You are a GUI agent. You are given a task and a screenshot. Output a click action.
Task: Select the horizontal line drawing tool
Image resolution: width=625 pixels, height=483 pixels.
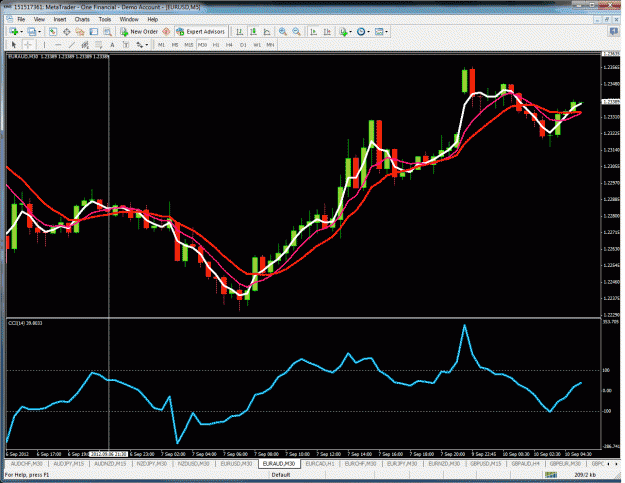coord(58,45)
